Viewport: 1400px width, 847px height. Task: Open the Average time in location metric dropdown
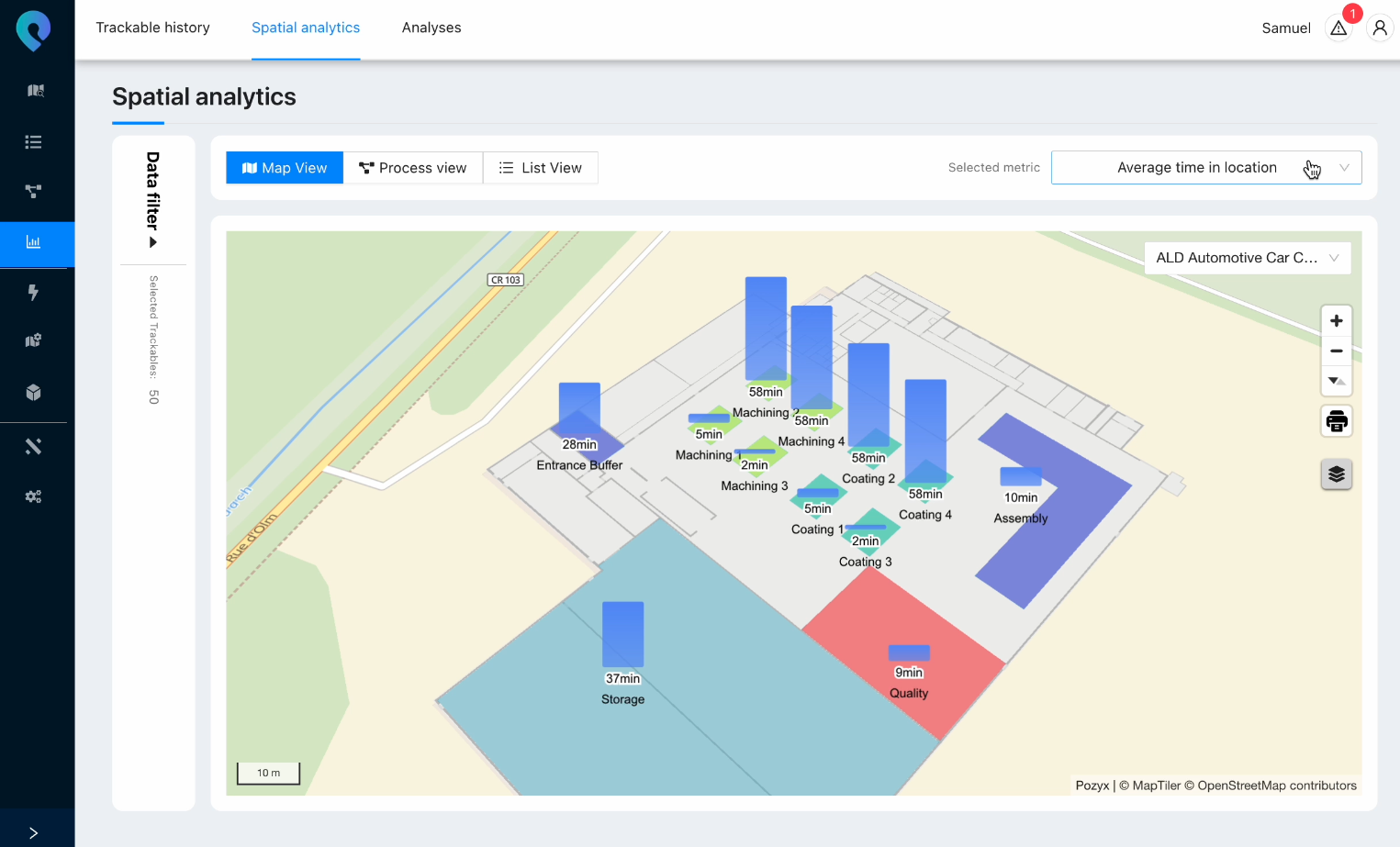(x=1205, y=167)
